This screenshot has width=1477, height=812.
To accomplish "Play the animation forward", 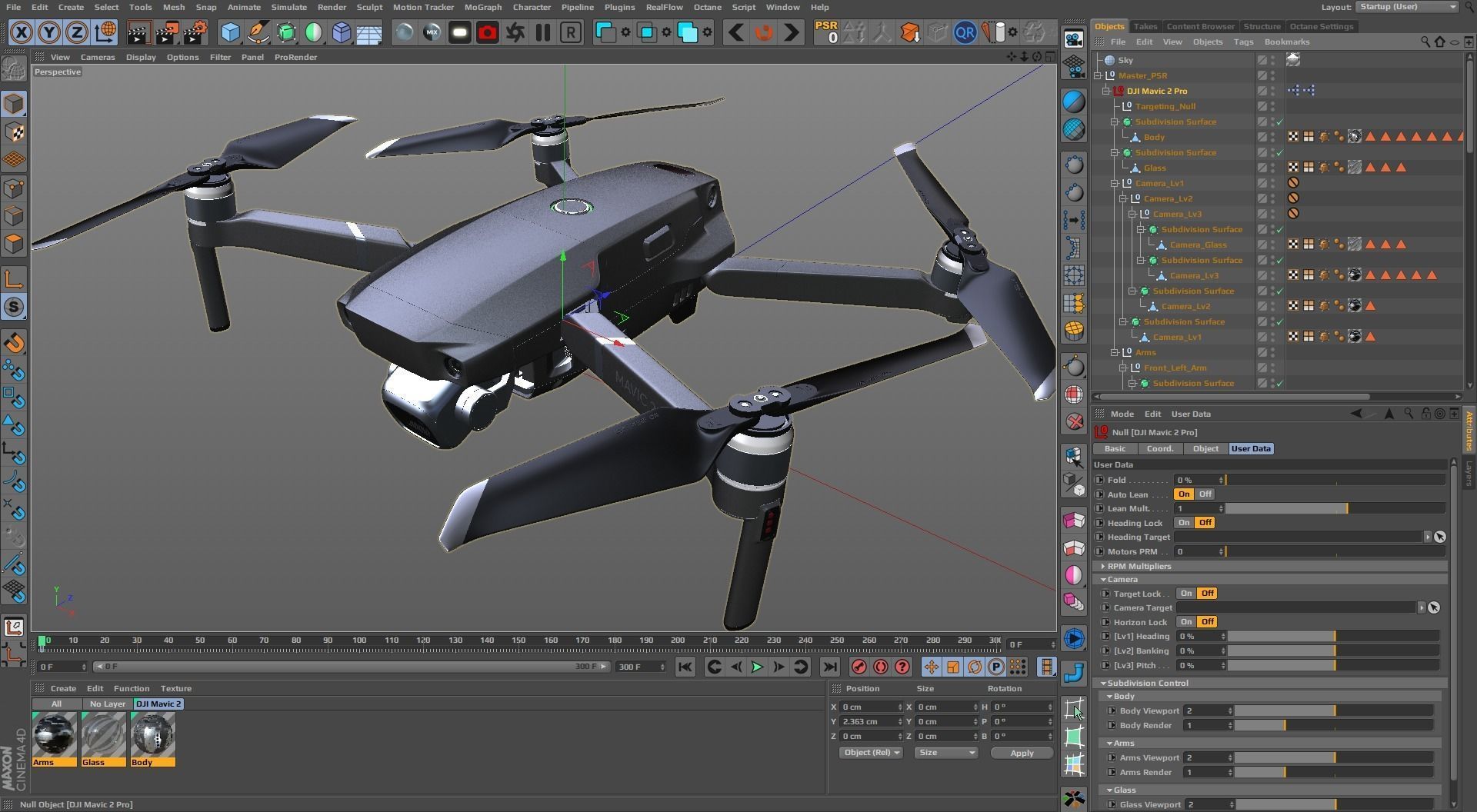I will (757, 667).
